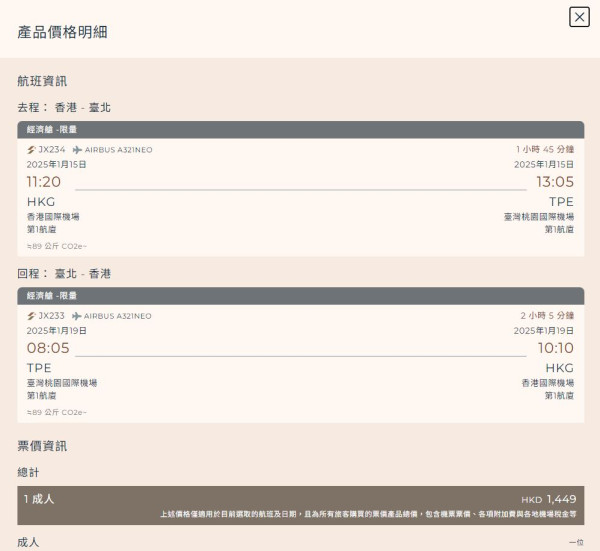Image resolution: width=600 pixels, height=551 pixels.
Task: Click the return departure date 2025年1月19日
Action: pyautogui.click(x=56, y=331)
